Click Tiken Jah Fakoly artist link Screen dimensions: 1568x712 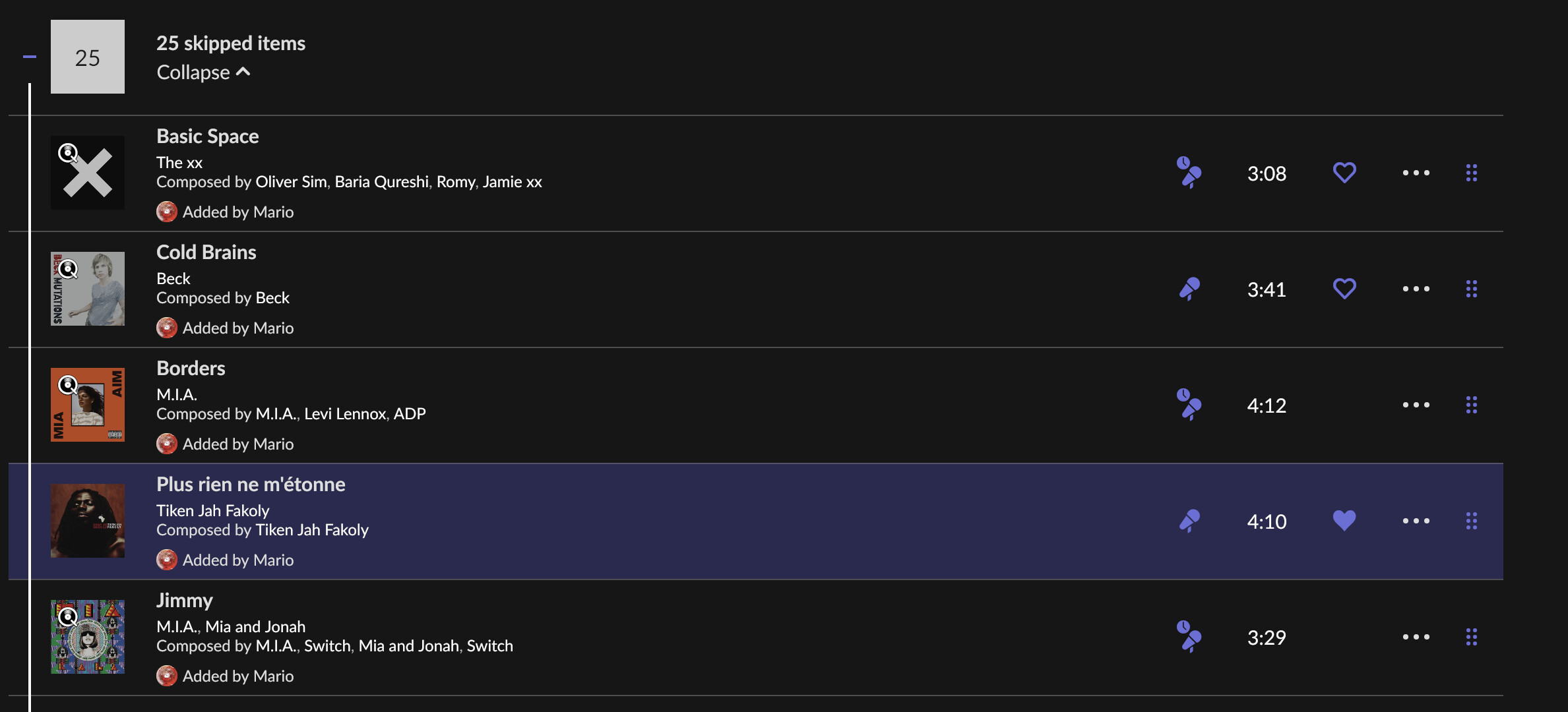(212, 510)
